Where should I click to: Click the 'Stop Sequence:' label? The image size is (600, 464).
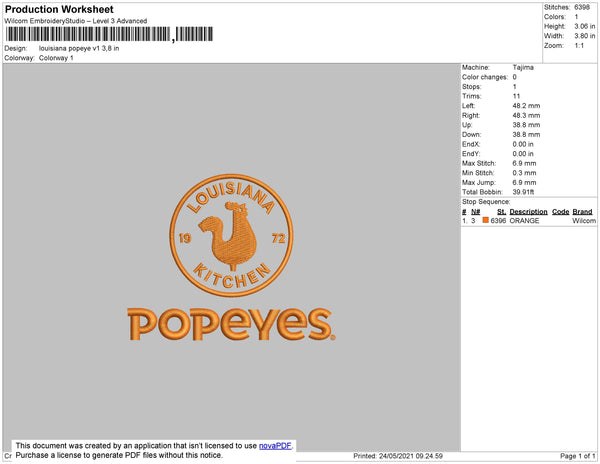click(x=486, y=202)
